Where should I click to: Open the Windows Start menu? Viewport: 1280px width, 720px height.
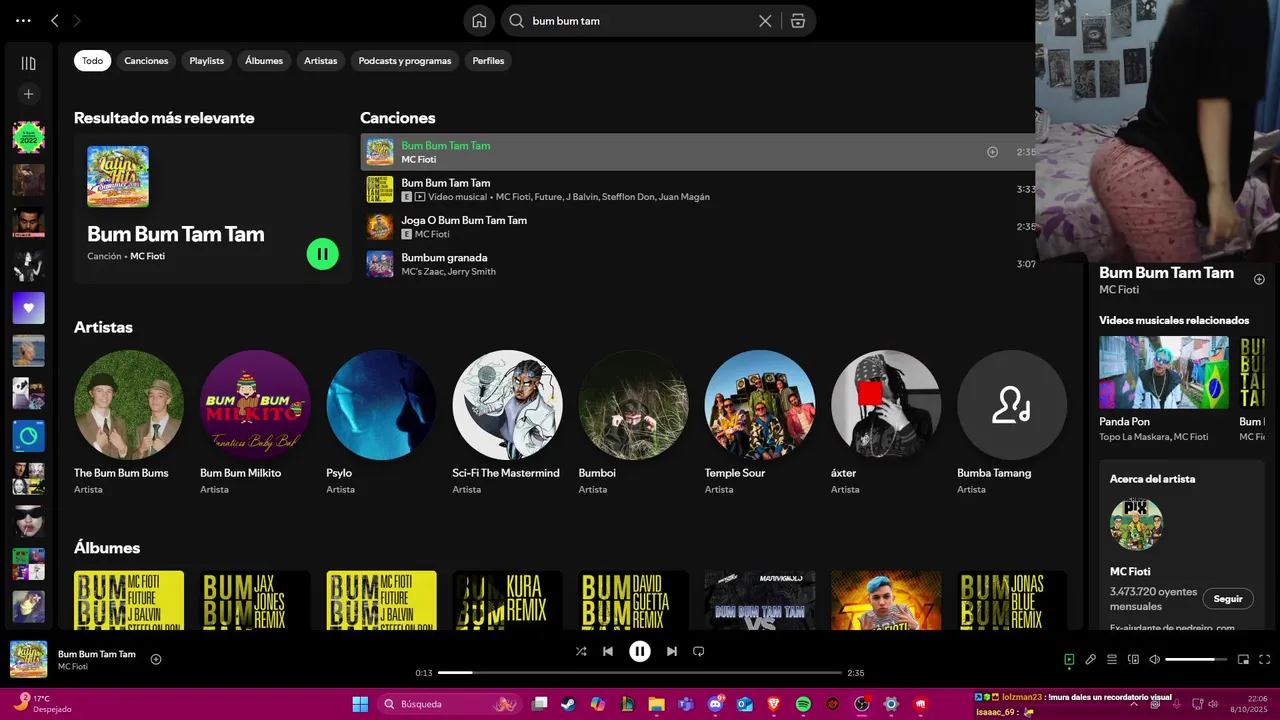360,704
